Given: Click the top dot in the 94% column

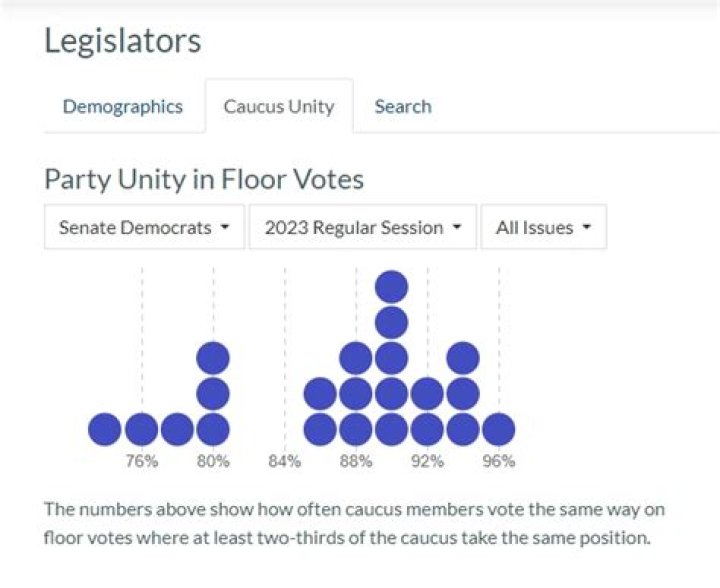Looking at the screenshot, I should [463, 358].
